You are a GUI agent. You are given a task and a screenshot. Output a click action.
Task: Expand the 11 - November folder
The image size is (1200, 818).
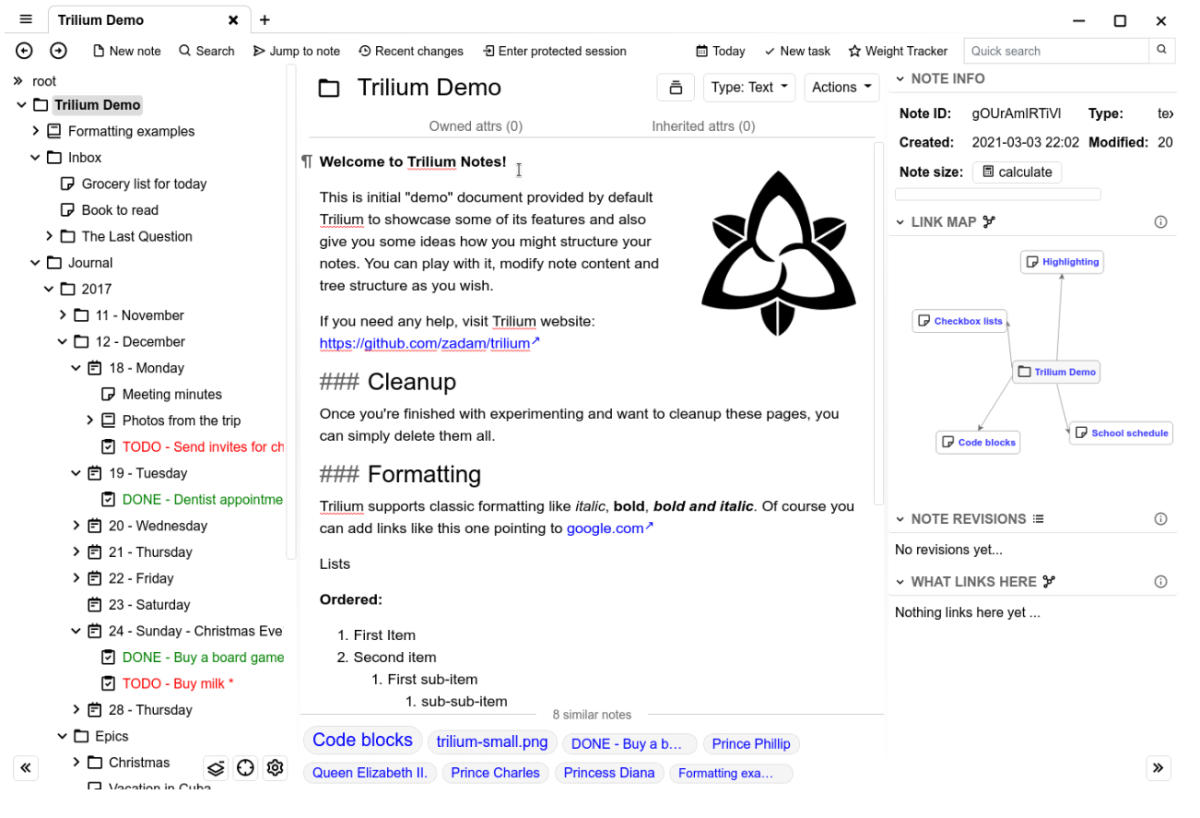[63, 315]
